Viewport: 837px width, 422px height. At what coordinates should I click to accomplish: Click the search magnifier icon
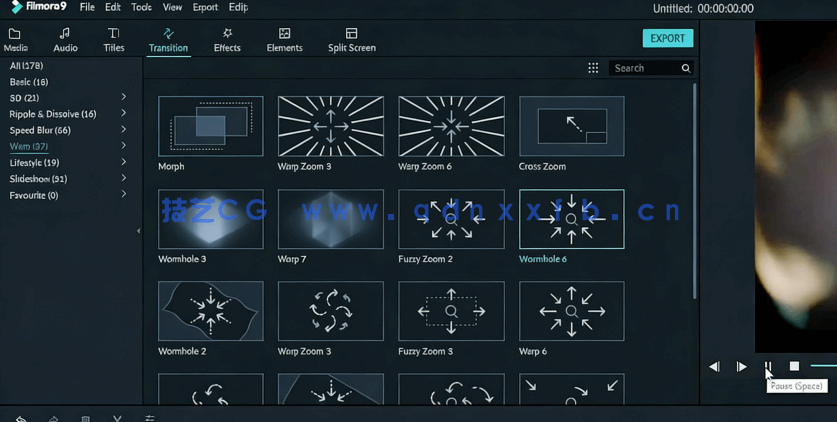pyautogui.click(x=686, y=68)
